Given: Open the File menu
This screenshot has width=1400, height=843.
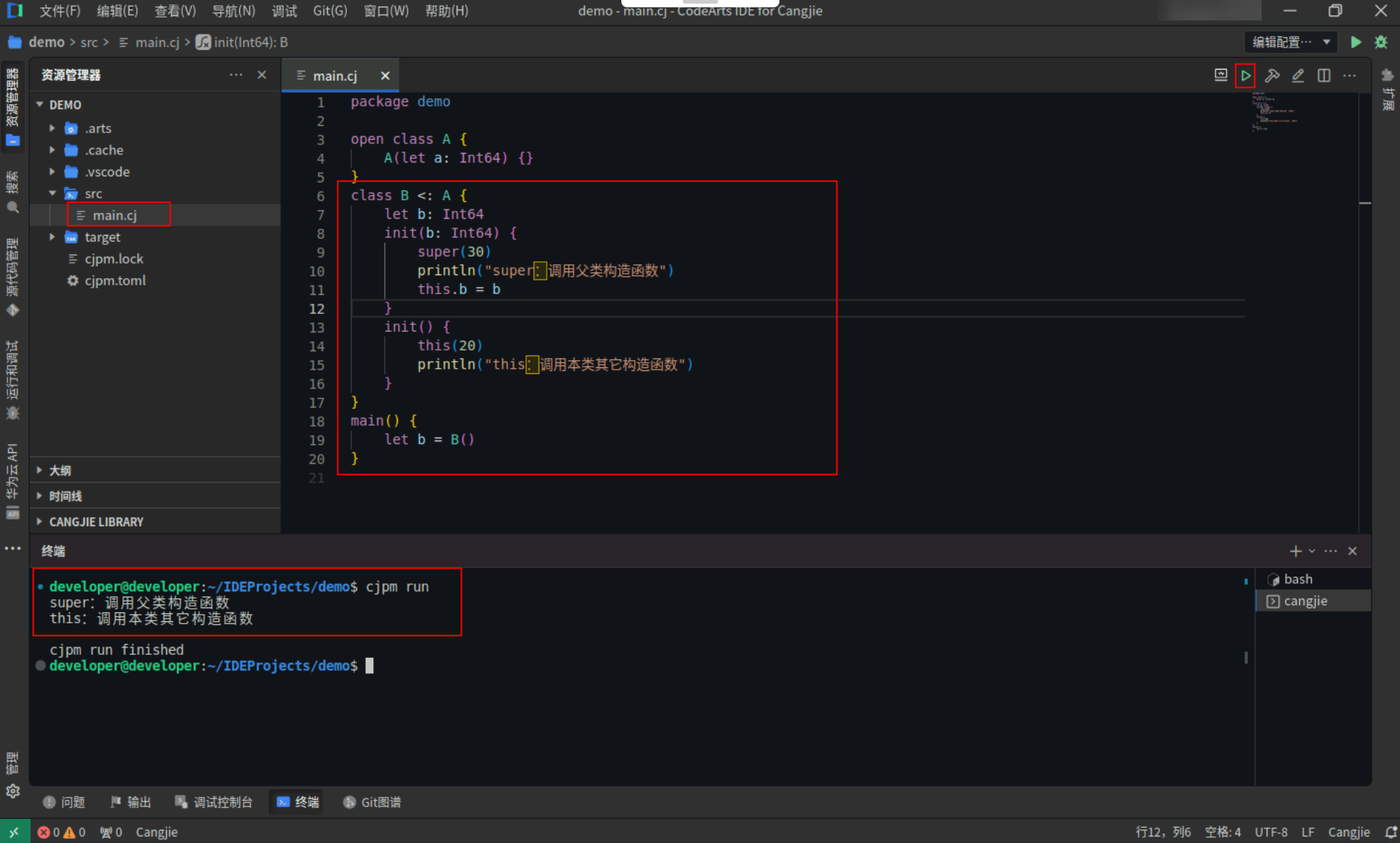Looking at the screenshot, I should (x=60, y=11).
